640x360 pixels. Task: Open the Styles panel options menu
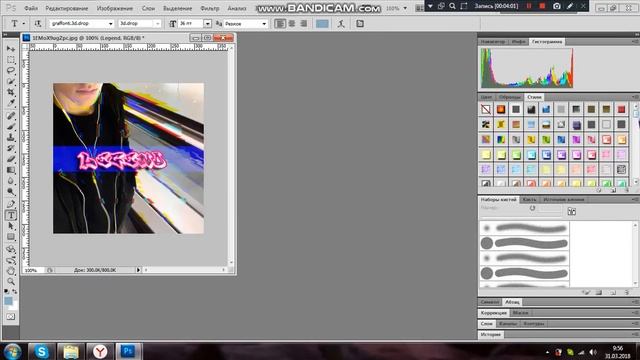(635, 97)
